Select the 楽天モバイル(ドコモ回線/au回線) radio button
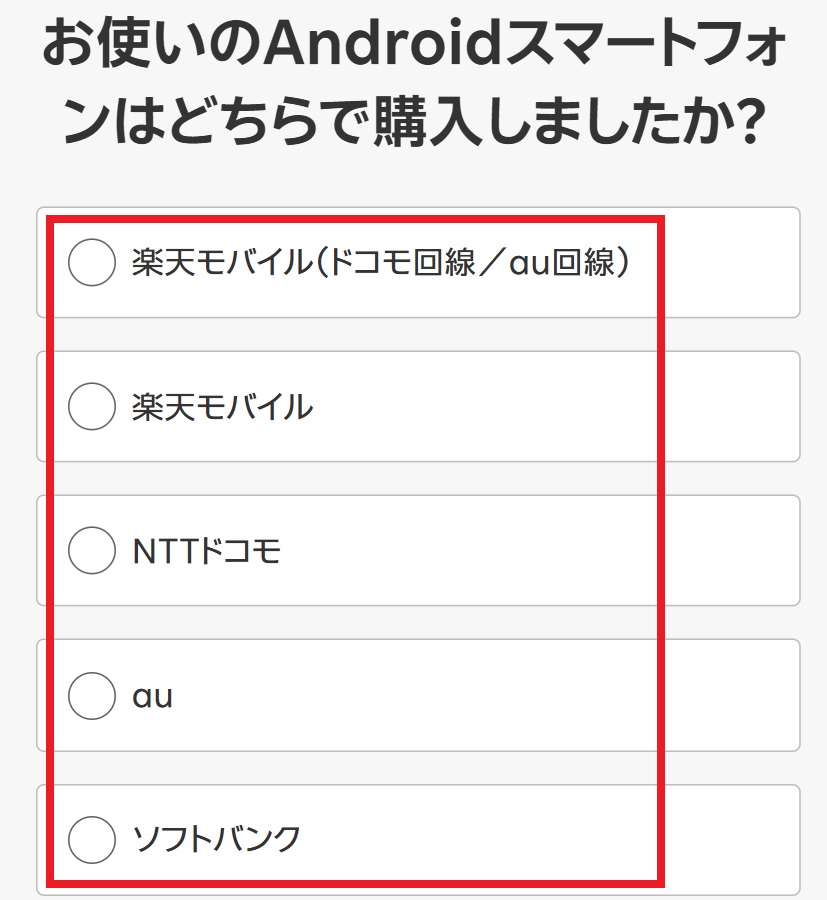The height and width of the screenshot is (900, 827). pyautogui.click(x=92, y=263)
